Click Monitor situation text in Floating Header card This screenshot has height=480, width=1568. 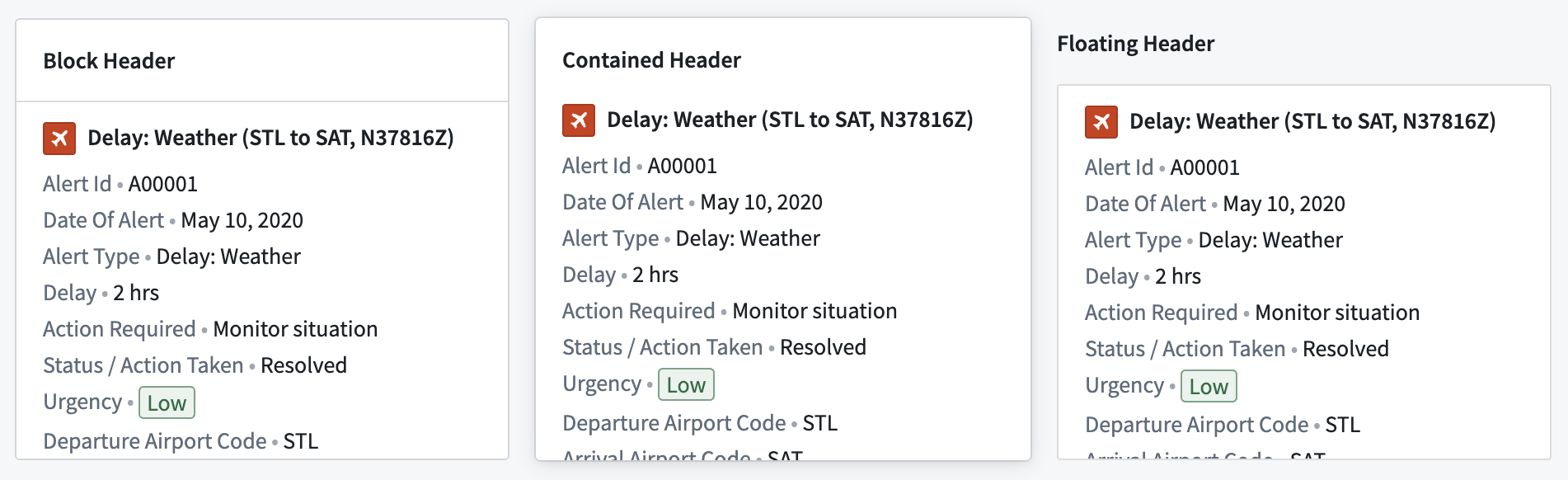[x=1337, y=313]
